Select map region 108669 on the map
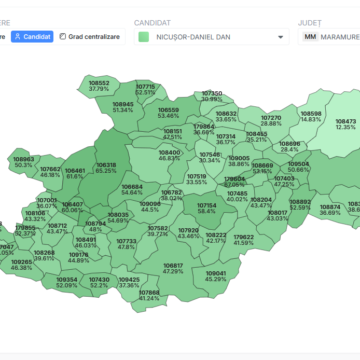Screen dimensions: 360x360 click(x=262, y=168)
